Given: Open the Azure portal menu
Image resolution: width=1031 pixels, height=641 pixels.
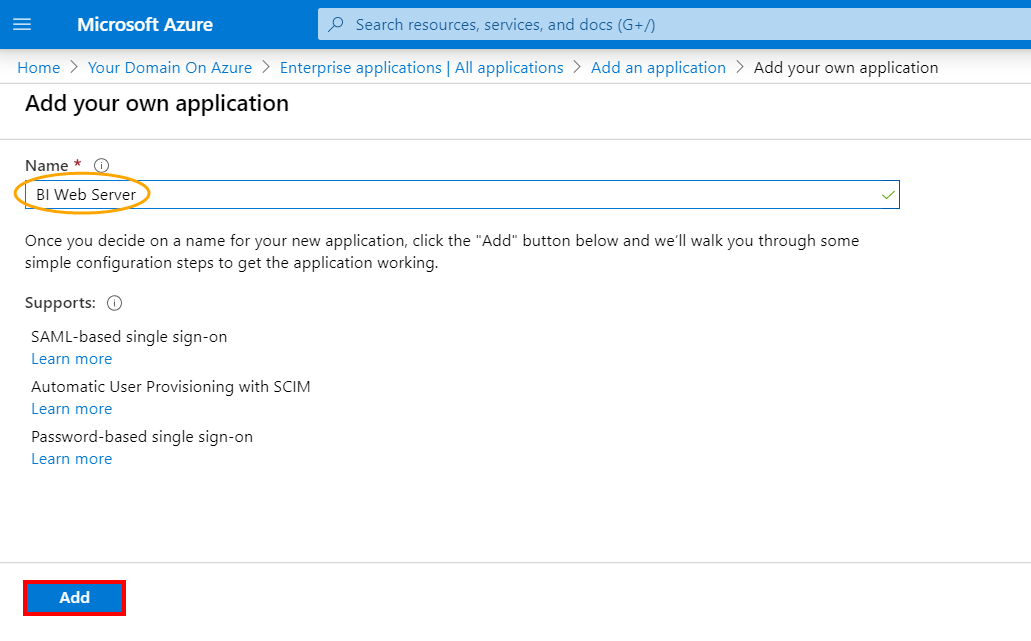Looking at the screenshot, I should (21, 24).
